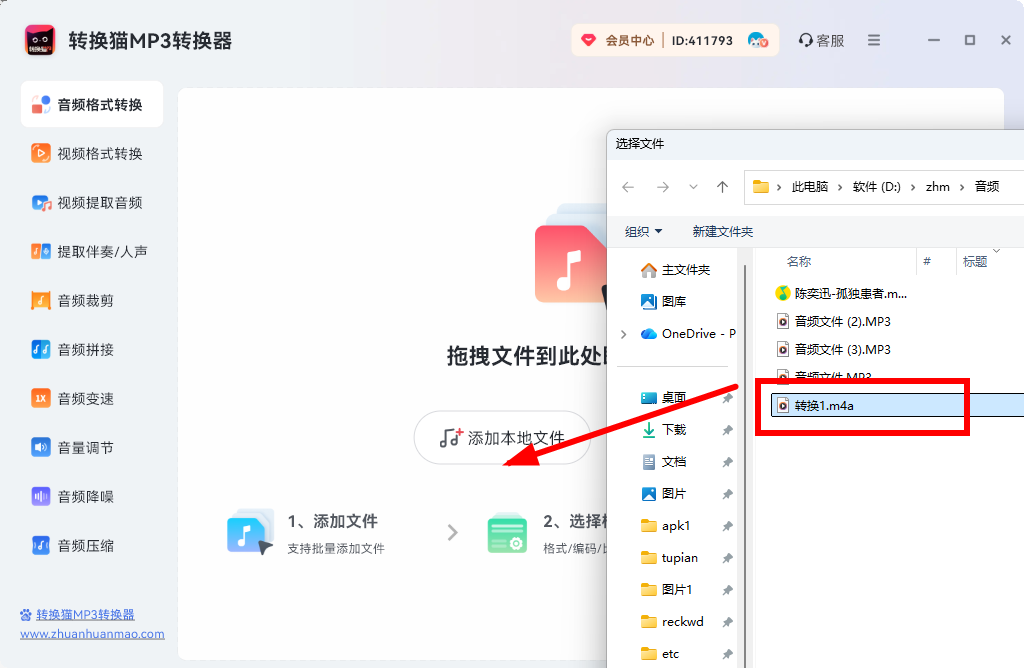Image resolution: width=1024 pixels, height=668 pixels.
Task: Click the 转换猫MP3转换器 link
Action: (x=85, y=614)
